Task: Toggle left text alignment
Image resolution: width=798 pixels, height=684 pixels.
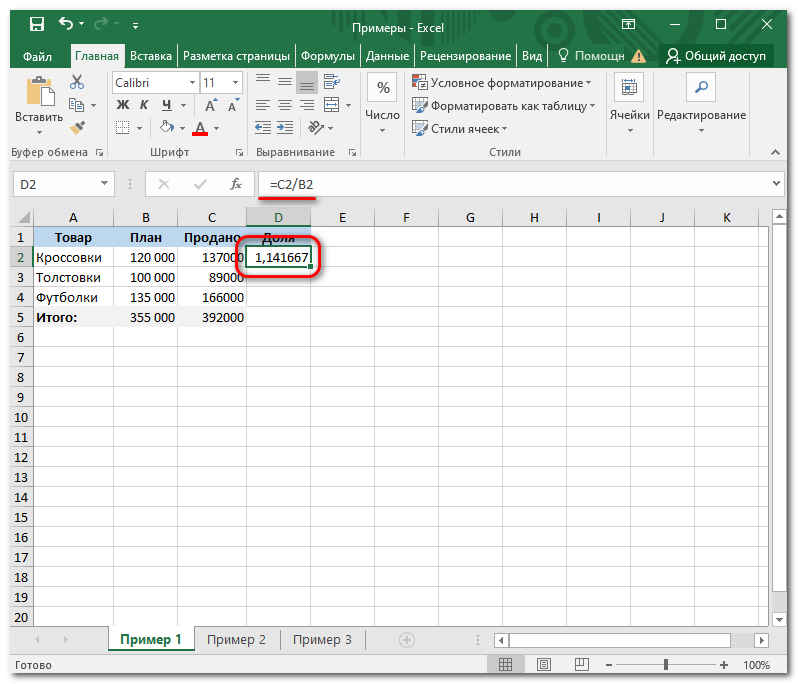Action: (x=263, y=105)
